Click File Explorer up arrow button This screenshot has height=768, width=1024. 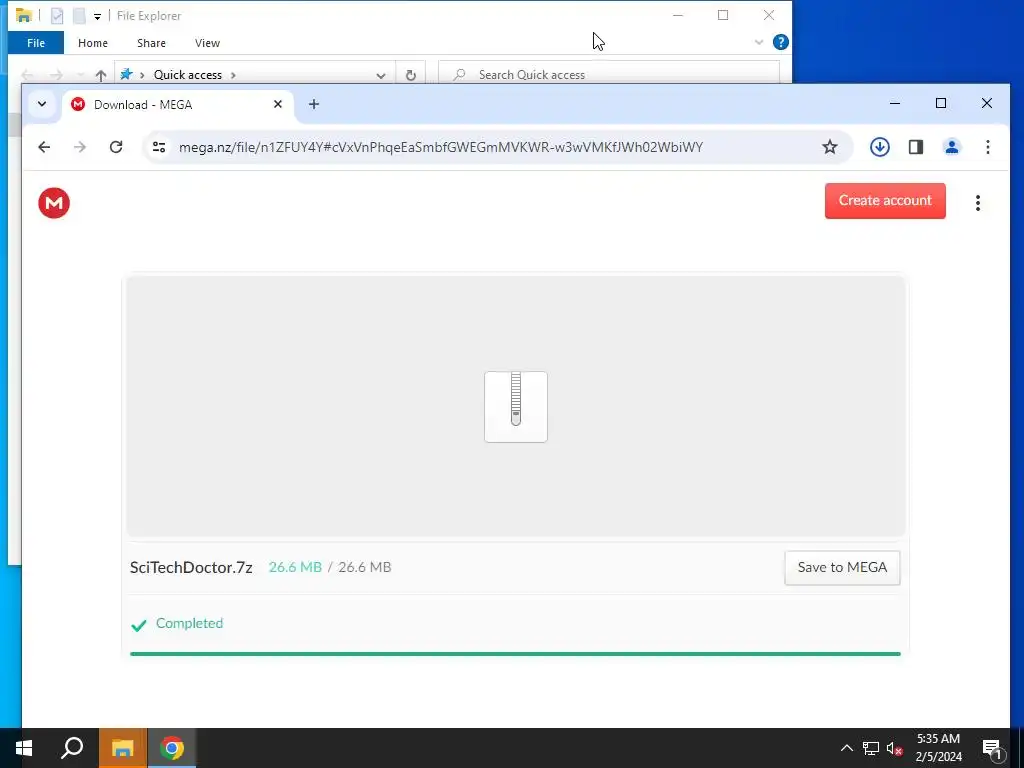pyautogui.click(x=101, y=75)
